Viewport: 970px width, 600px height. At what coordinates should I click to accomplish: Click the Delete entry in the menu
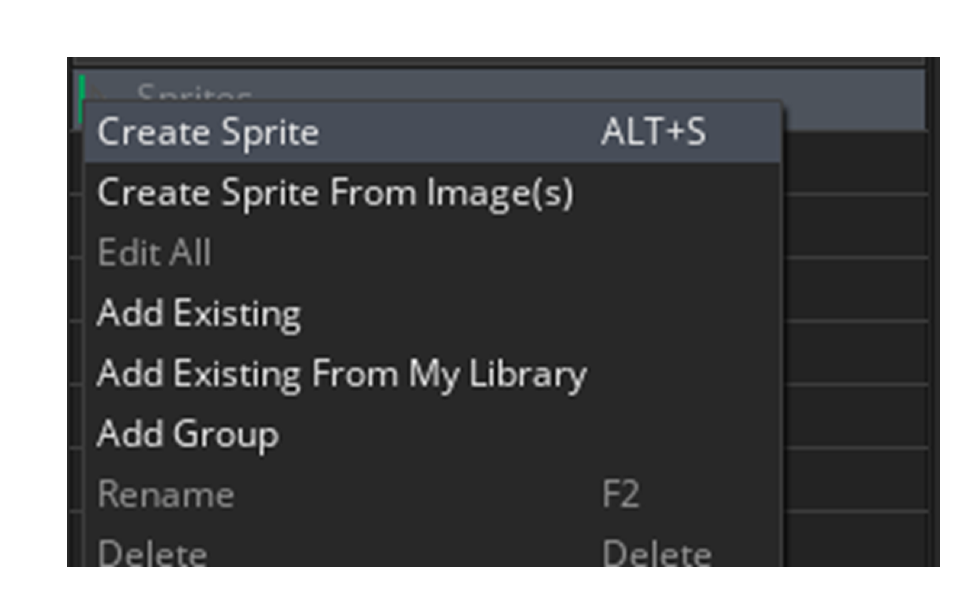[152, 553]
